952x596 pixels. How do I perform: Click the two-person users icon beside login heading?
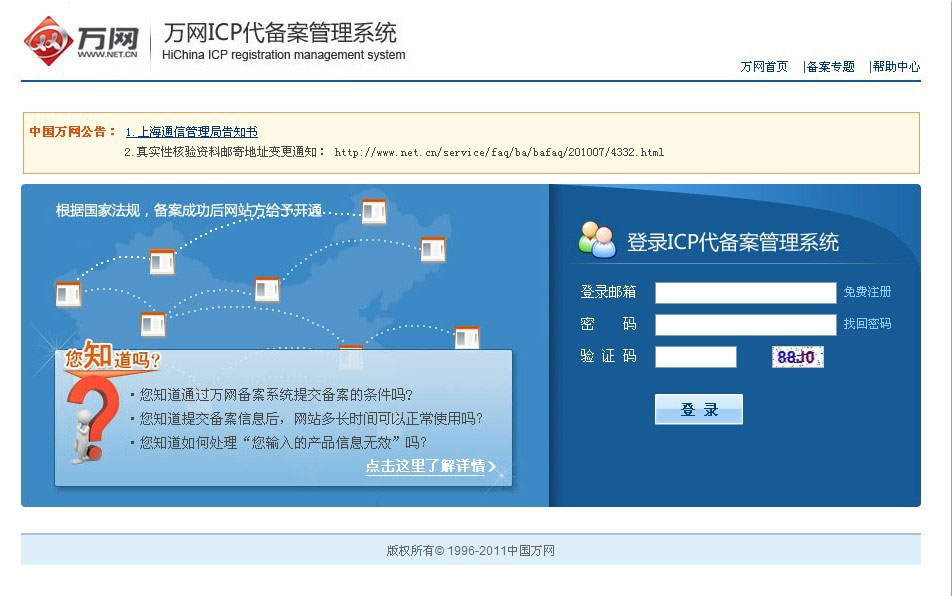pos(597,239)
